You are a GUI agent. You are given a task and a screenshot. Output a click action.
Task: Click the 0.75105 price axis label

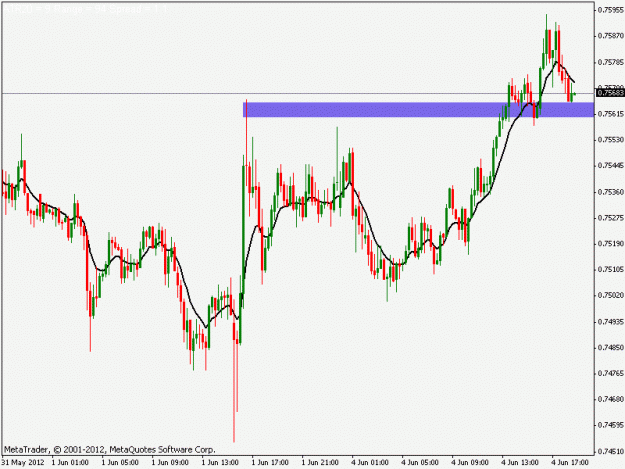click(611, 270)
